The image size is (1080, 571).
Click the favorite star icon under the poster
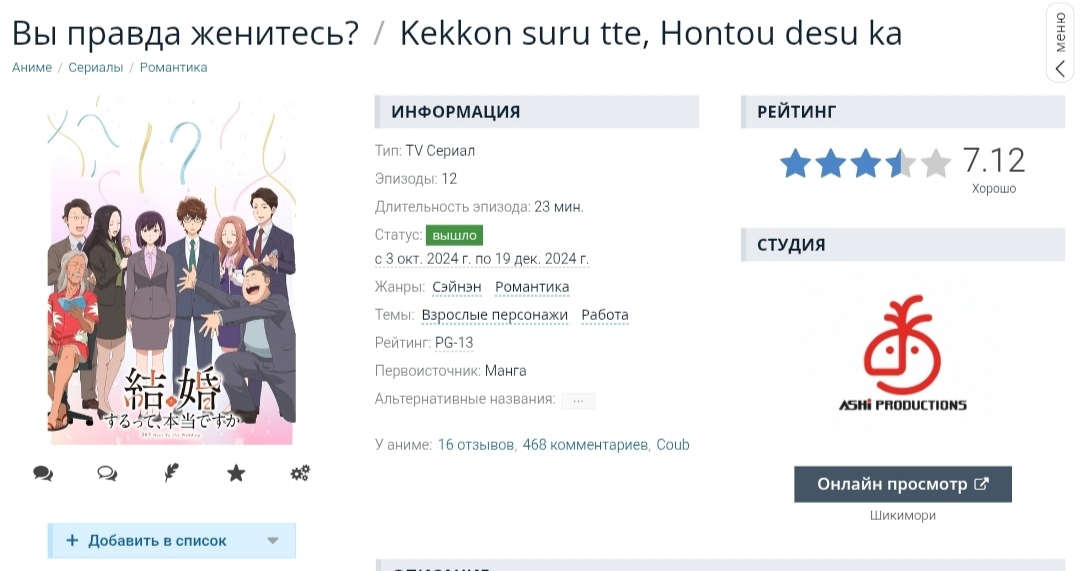coord(236,473)
